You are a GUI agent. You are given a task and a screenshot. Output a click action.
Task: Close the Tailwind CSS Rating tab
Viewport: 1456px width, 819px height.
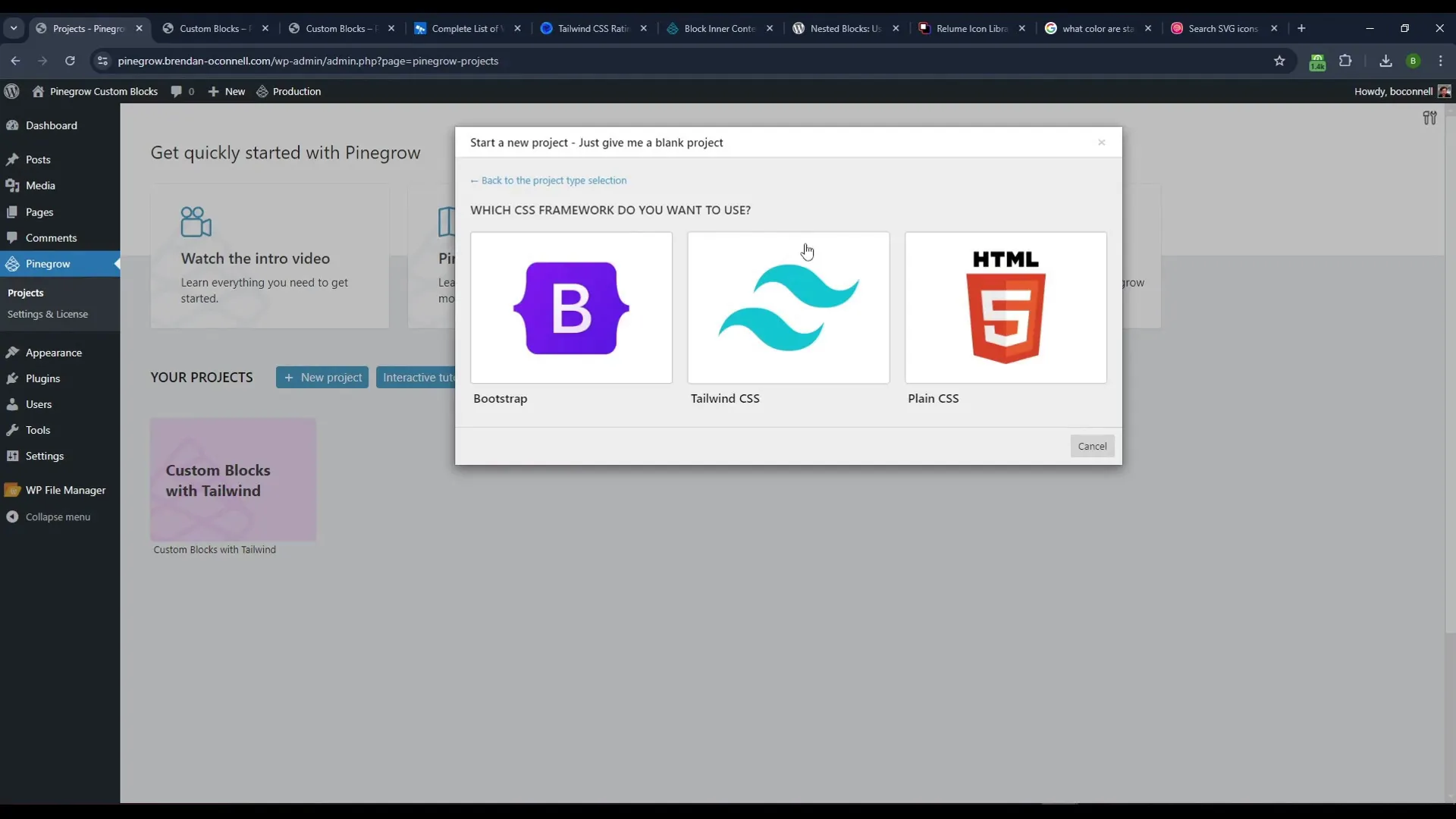tap(643, 28)
